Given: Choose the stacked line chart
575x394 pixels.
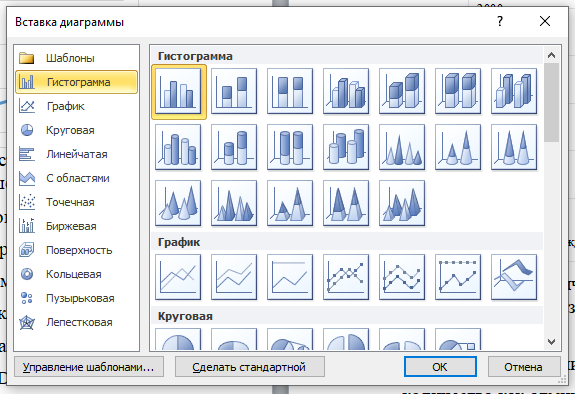Looking at the screenshot, I should [234, 277].
